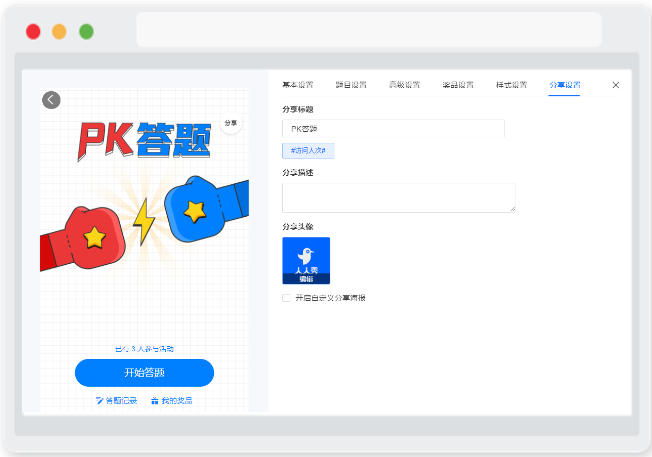Close the settings panel with X

coord(616,85)
